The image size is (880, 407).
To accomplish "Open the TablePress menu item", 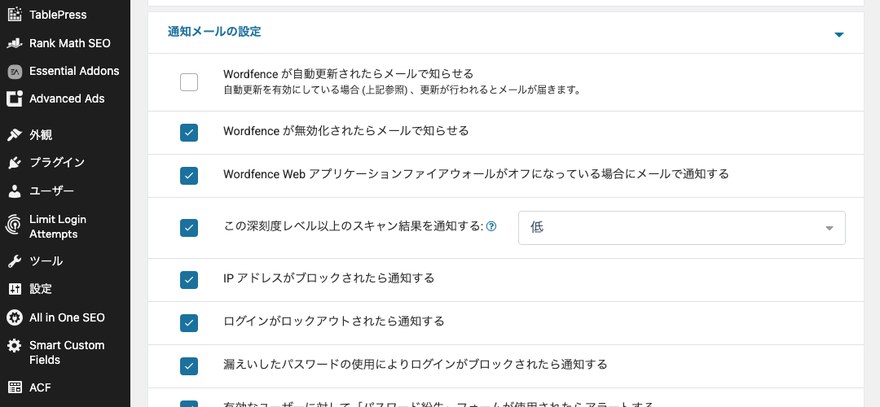I will click(58, 15).
